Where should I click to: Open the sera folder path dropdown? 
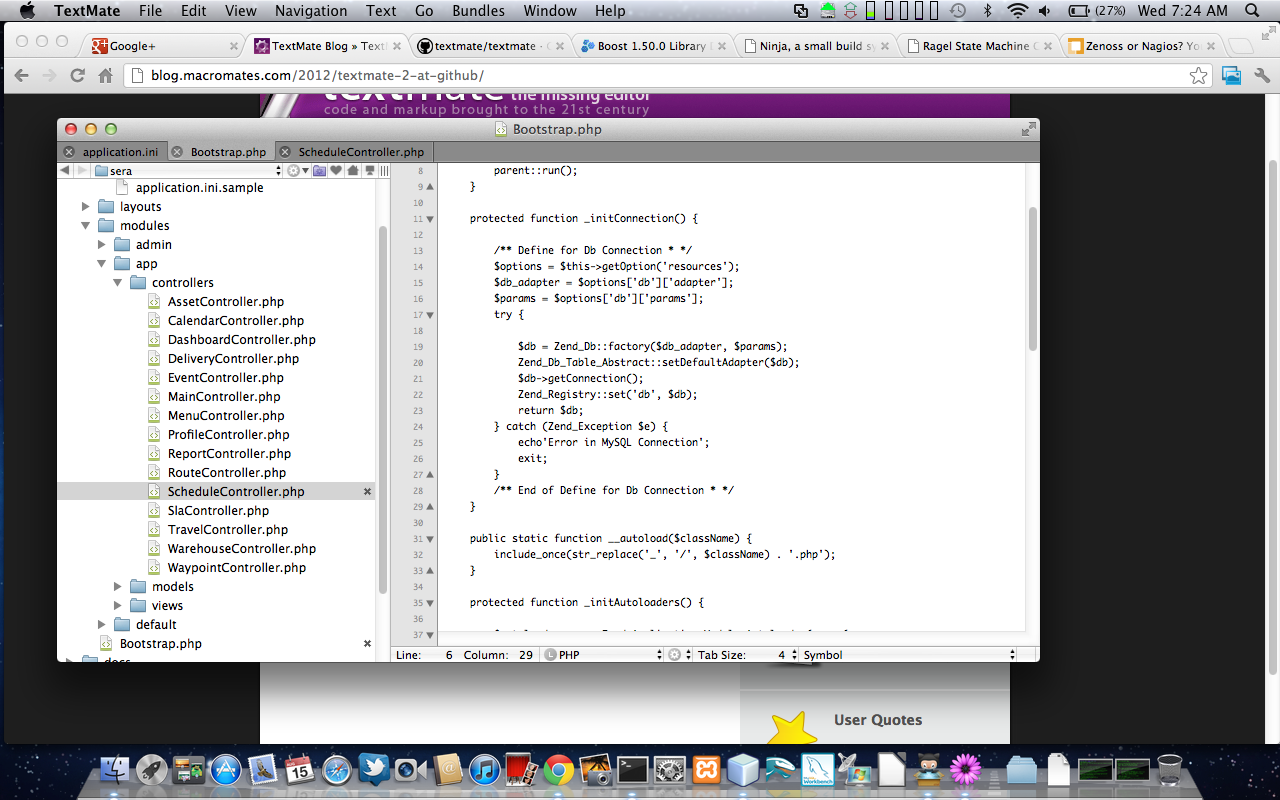click(x=188, y=171)
